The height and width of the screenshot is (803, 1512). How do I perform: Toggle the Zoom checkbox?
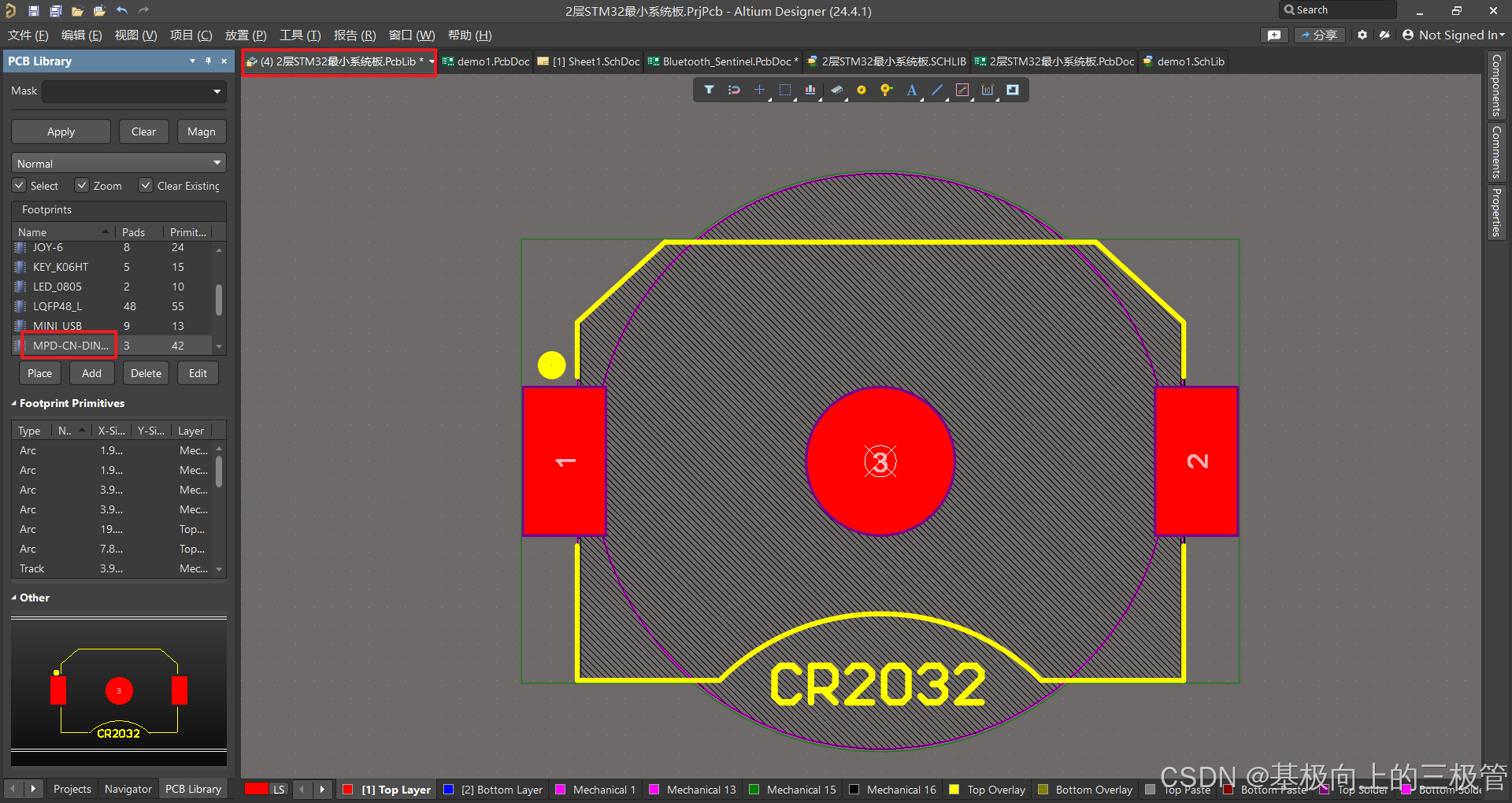pos(82,185)
